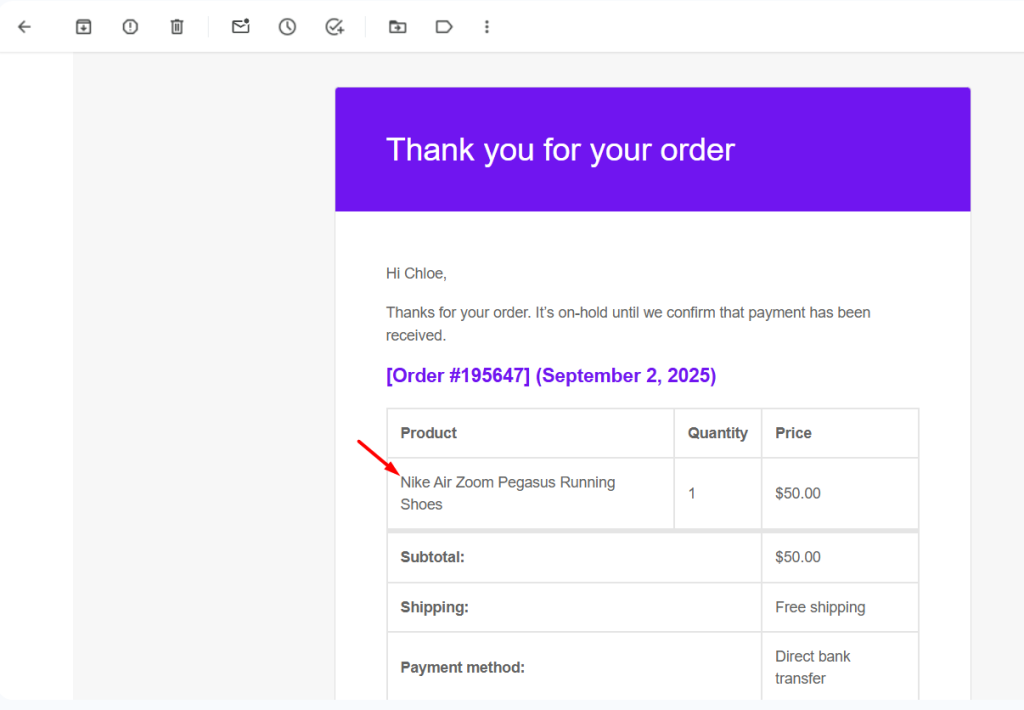
Task: Click the order date September 2, 2025
Action: [x=625, y=375]
